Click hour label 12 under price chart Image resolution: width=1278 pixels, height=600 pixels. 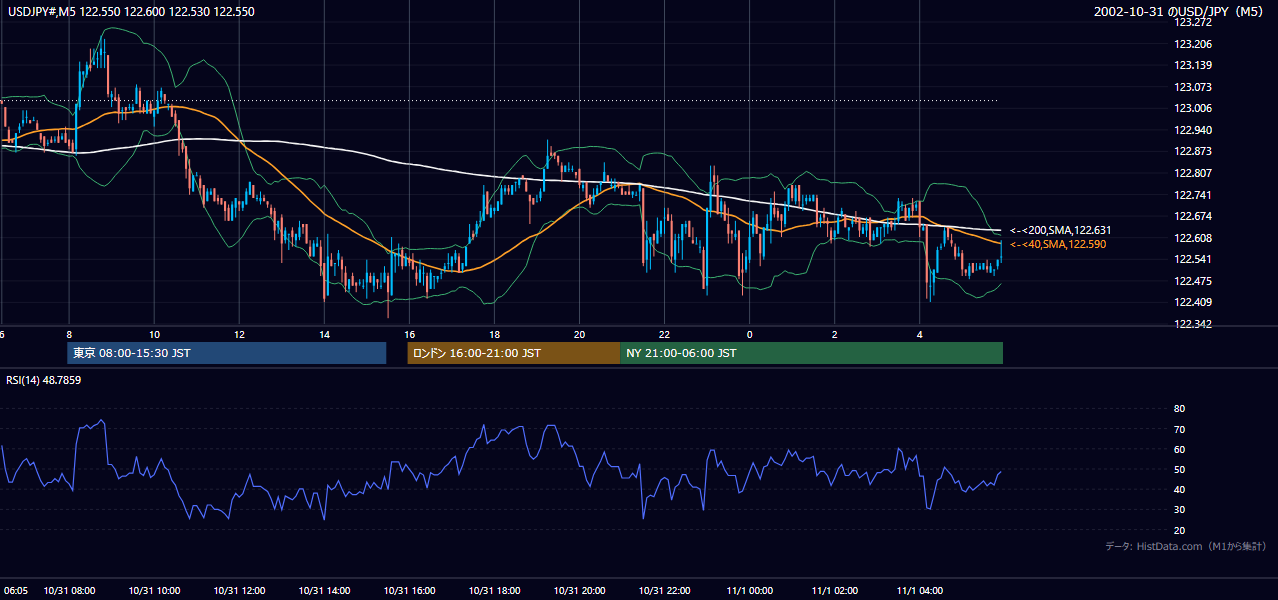pos(239,334)
